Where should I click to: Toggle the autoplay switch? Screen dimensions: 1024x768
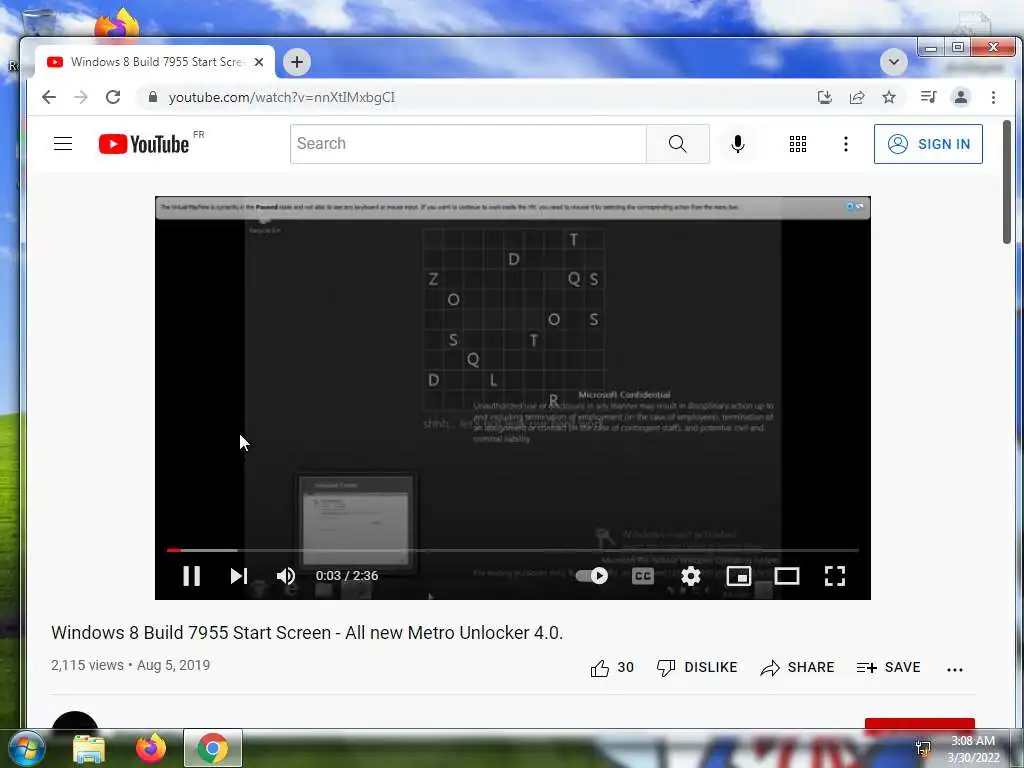click(x=592, y=575)
